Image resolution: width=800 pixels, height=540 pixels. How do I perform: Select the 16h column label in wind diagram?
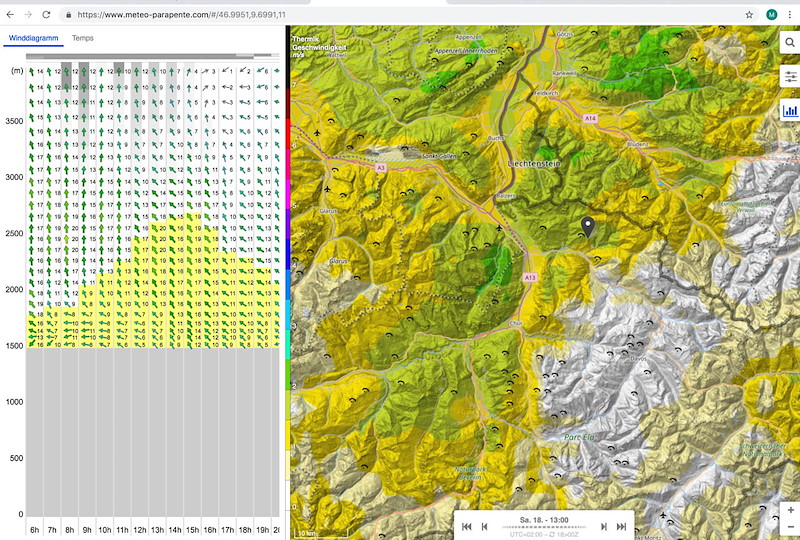210,530
